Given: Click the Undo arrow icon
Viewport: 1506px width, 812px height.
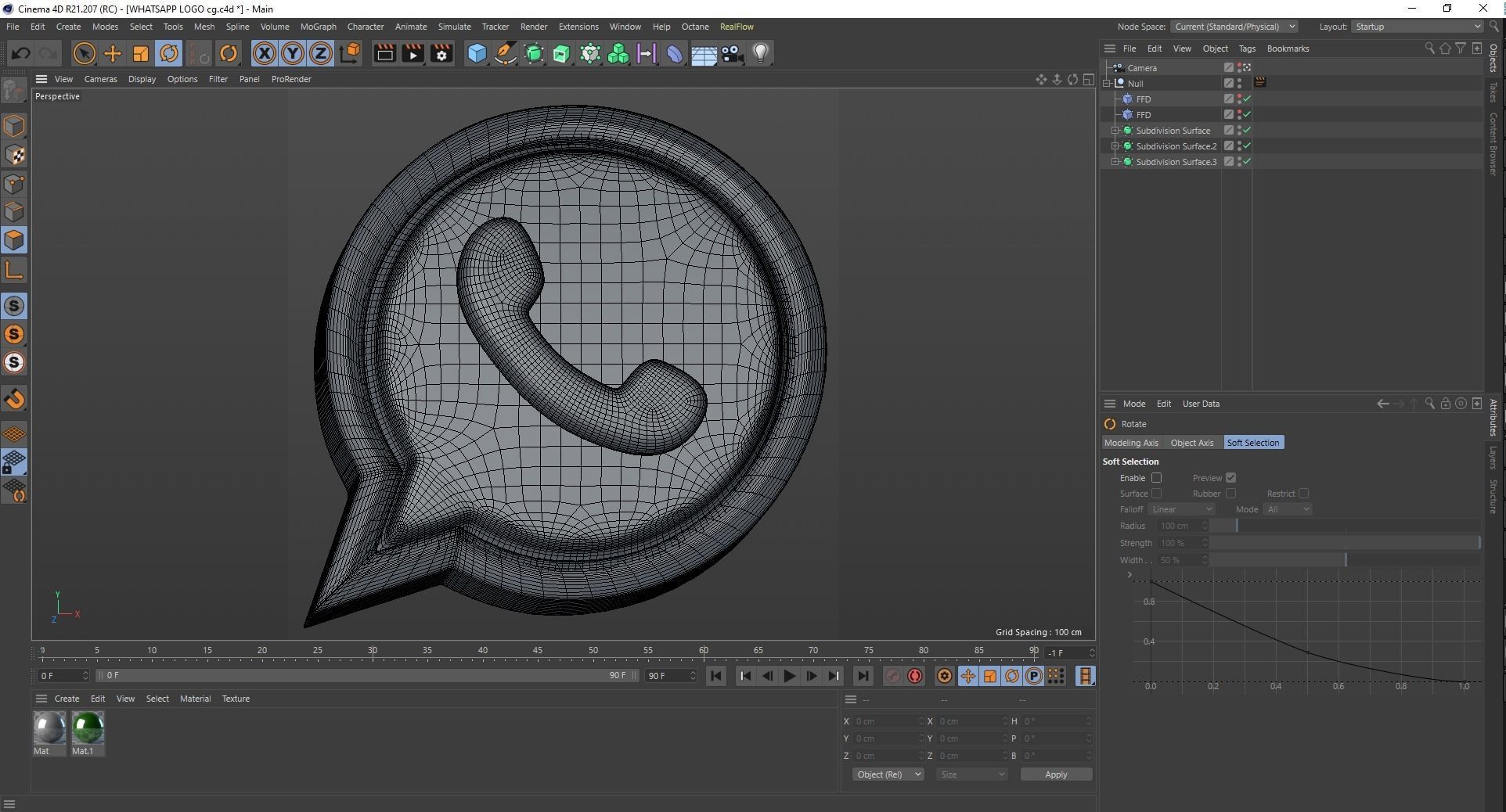Looking at the screenshot, I should click(21, 53).
